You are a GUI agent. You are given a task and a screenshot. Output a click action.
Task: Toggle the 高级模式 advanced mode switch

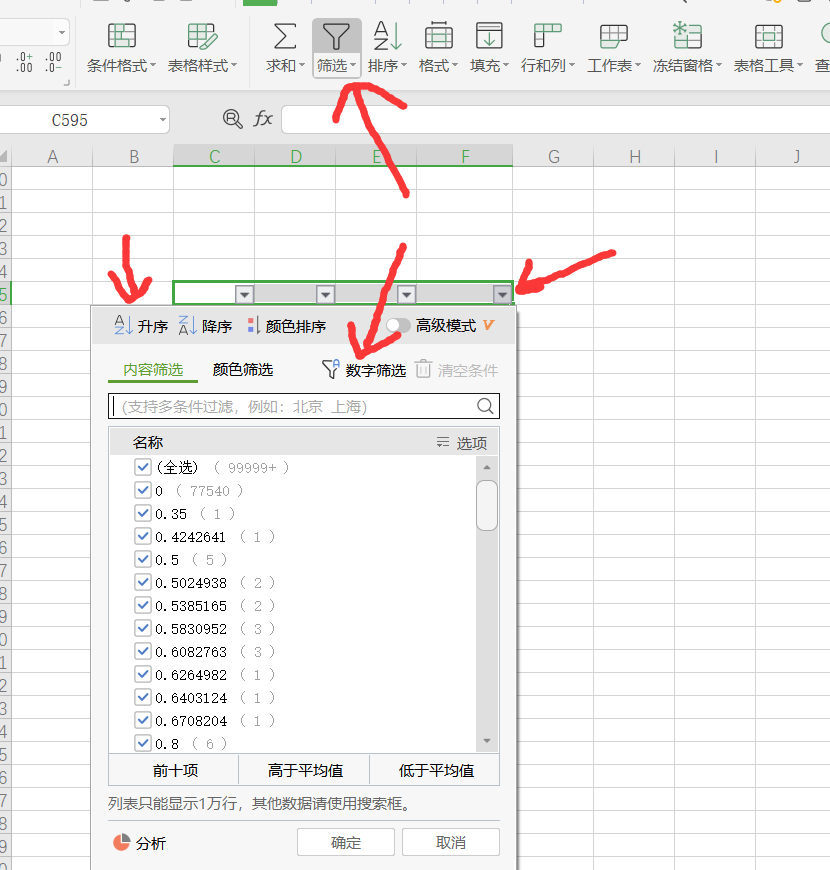[398, 326]
